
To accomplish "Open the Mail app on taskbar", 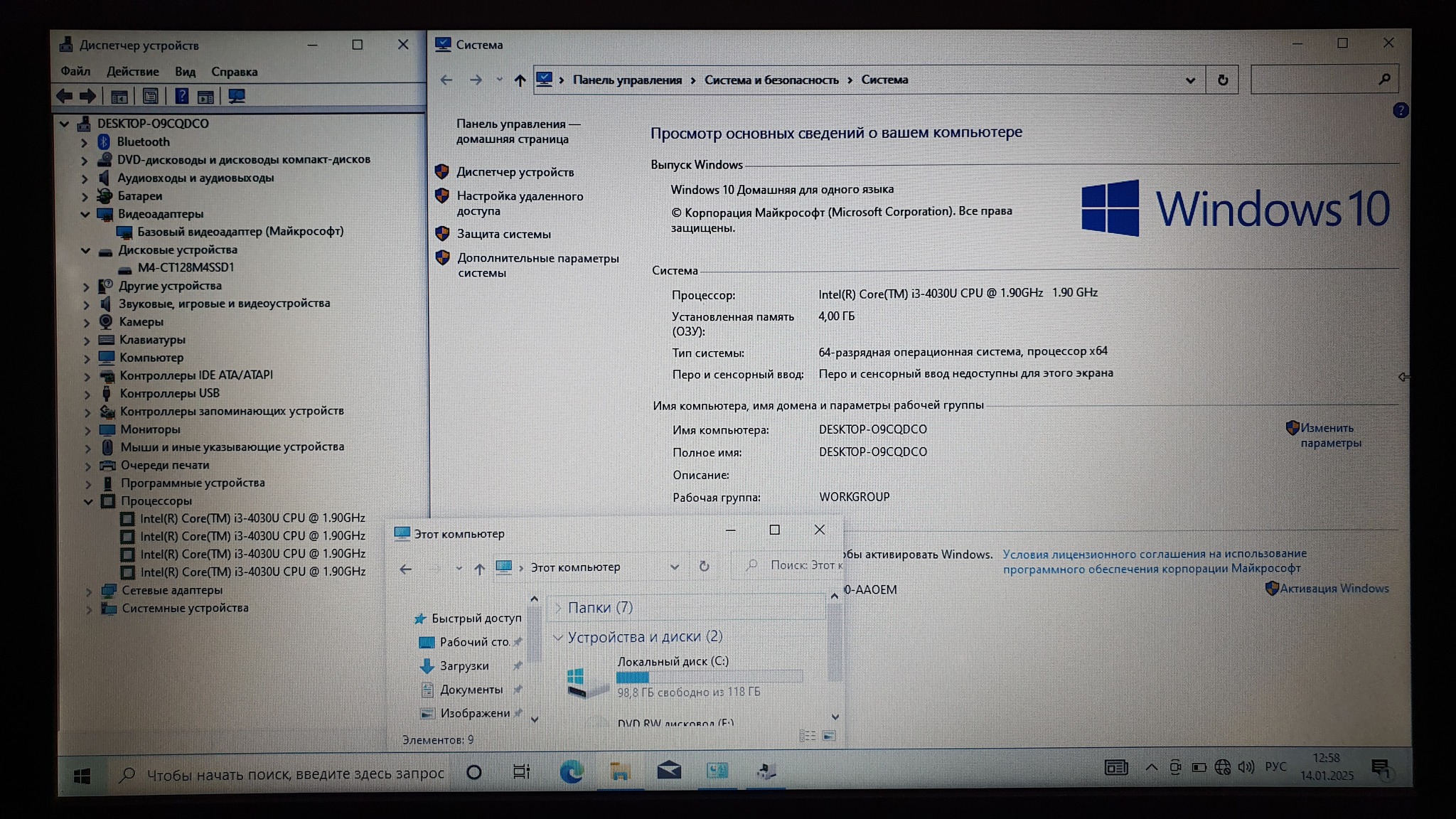I will (668, 771).
